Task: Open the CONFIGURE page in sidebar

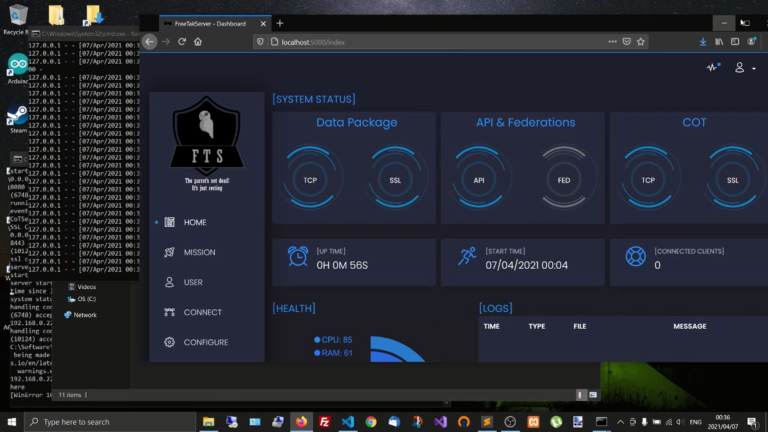Action: point(206,342)
